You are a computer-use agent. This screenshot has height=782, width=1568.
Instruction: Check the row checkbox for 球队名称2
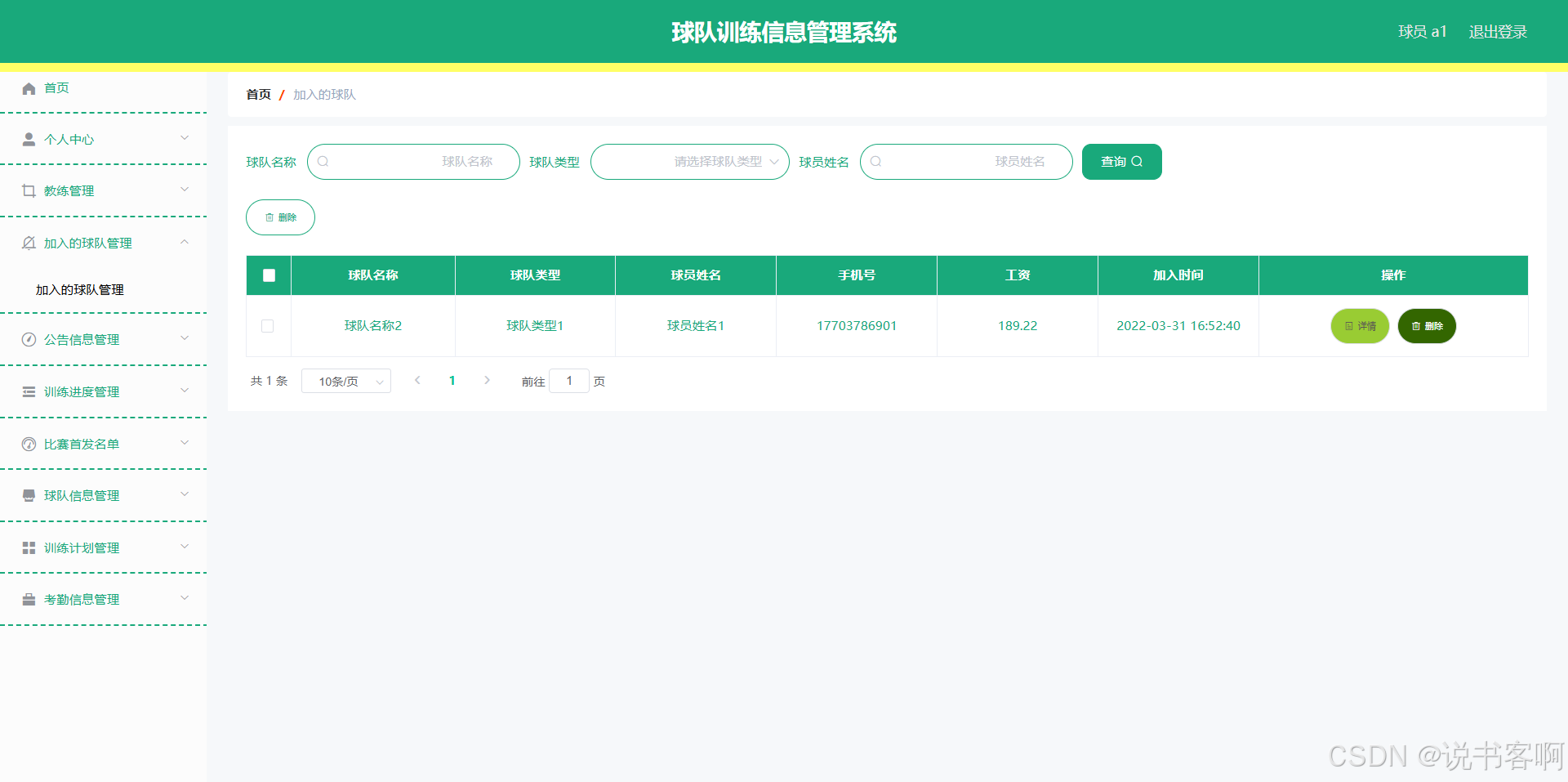(267, 326)
